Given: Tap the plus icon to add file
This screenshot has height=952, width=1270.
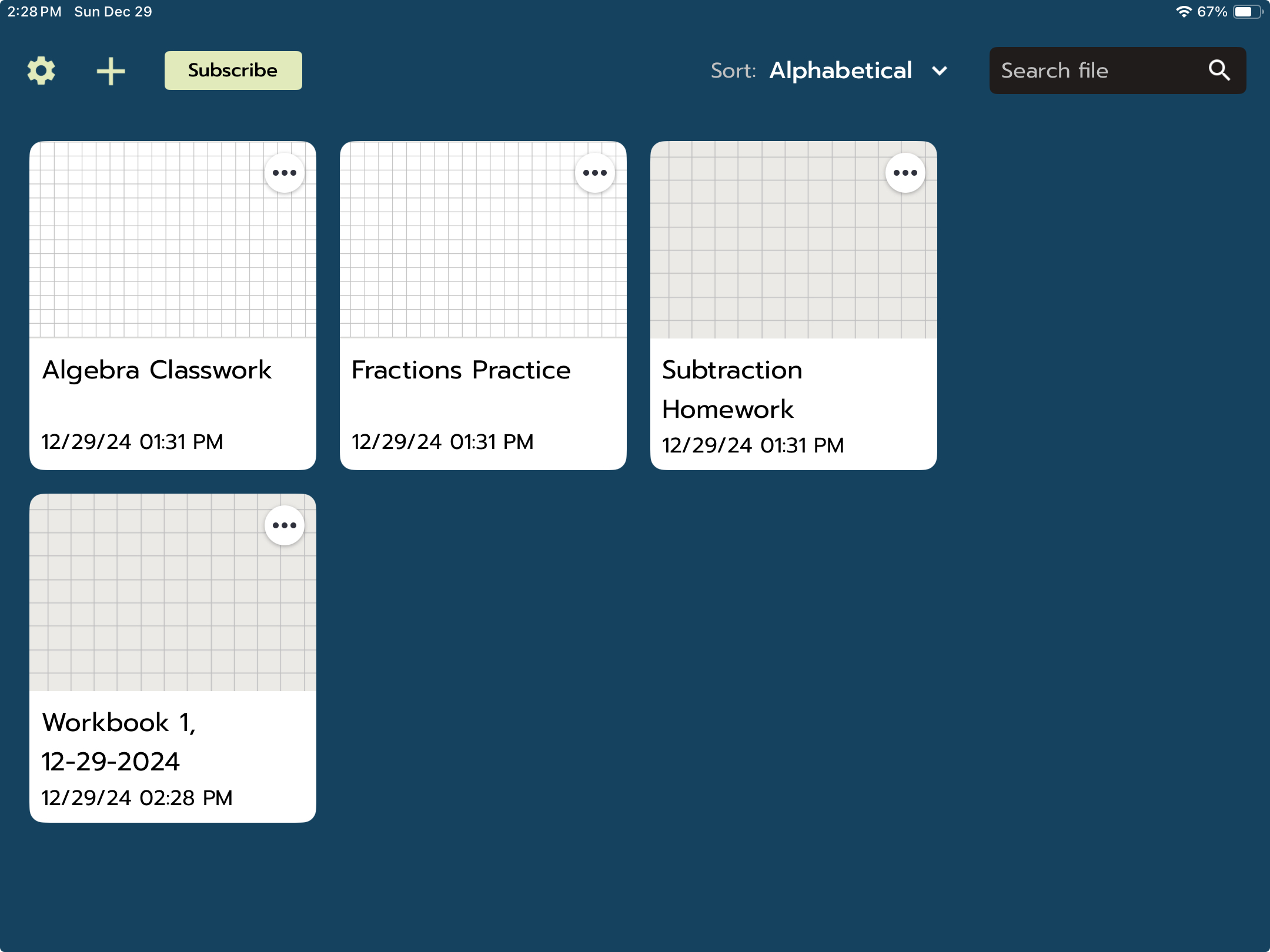Looking at the screenshot, I should pyautogui.click(x=111, y=71).
